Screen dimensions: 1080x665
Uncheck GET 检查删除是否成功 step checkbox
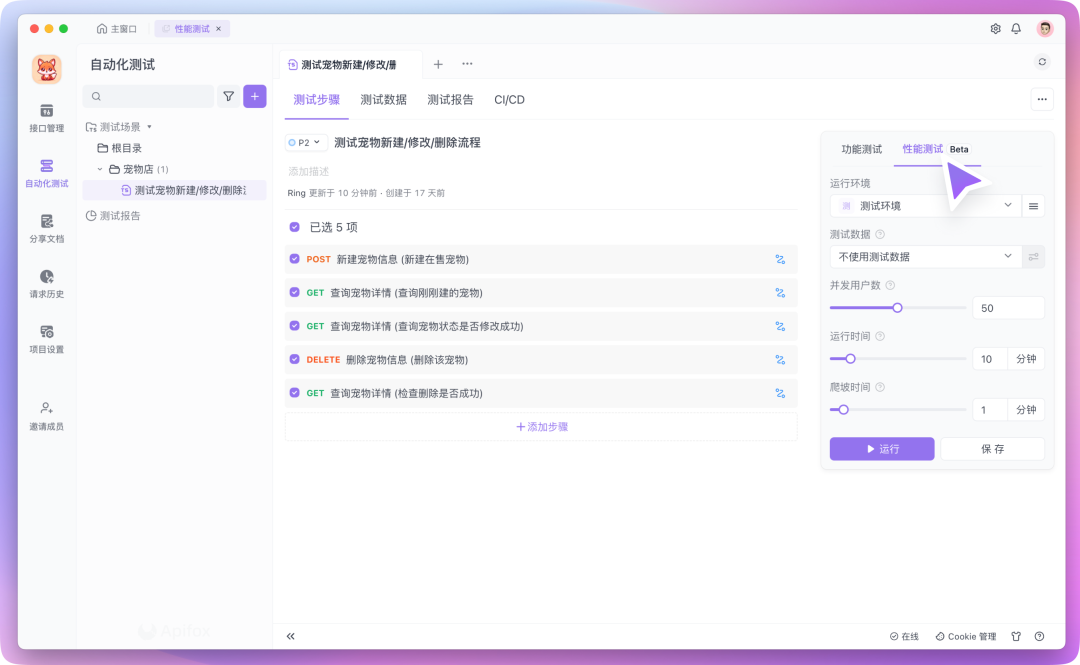click(x=295, y=393)
